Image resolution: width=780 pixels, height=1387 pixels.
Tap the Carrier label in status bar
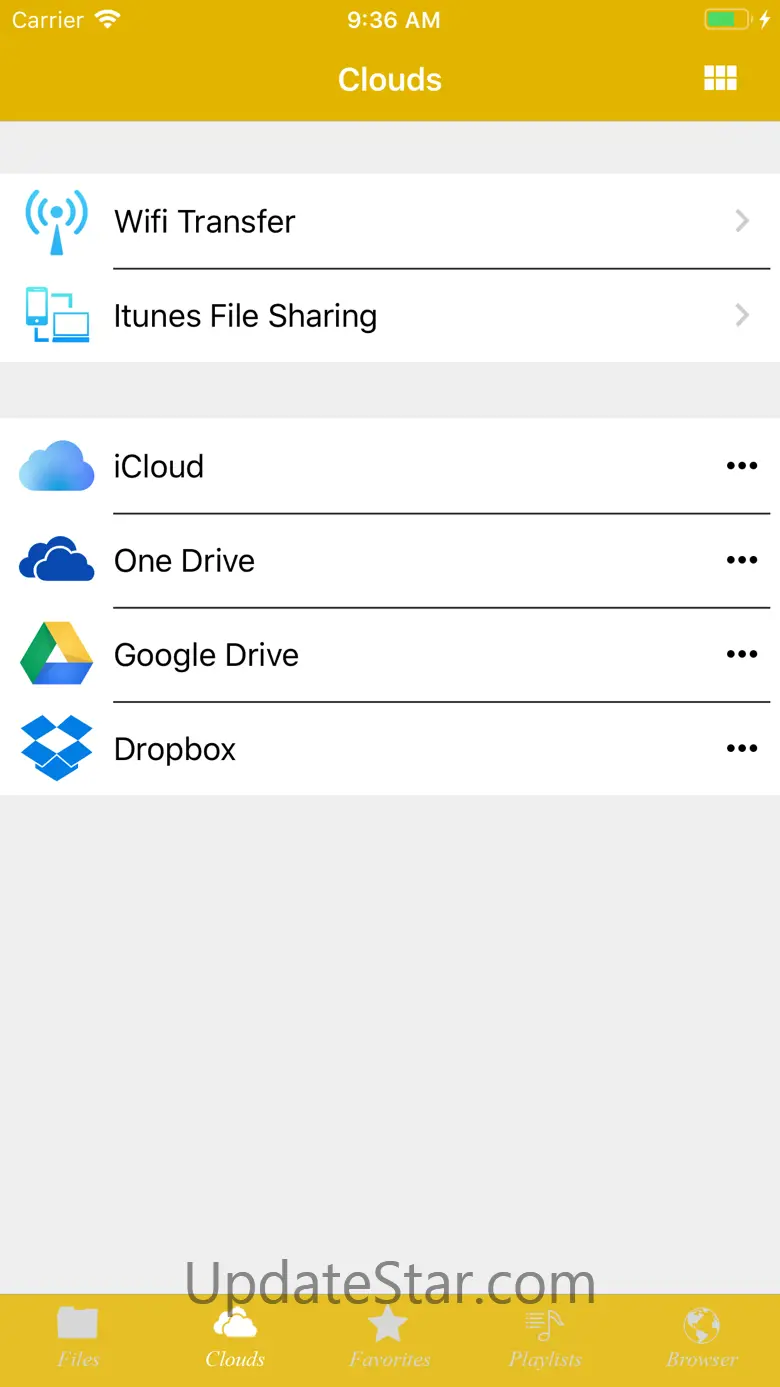tap(48, 20)
